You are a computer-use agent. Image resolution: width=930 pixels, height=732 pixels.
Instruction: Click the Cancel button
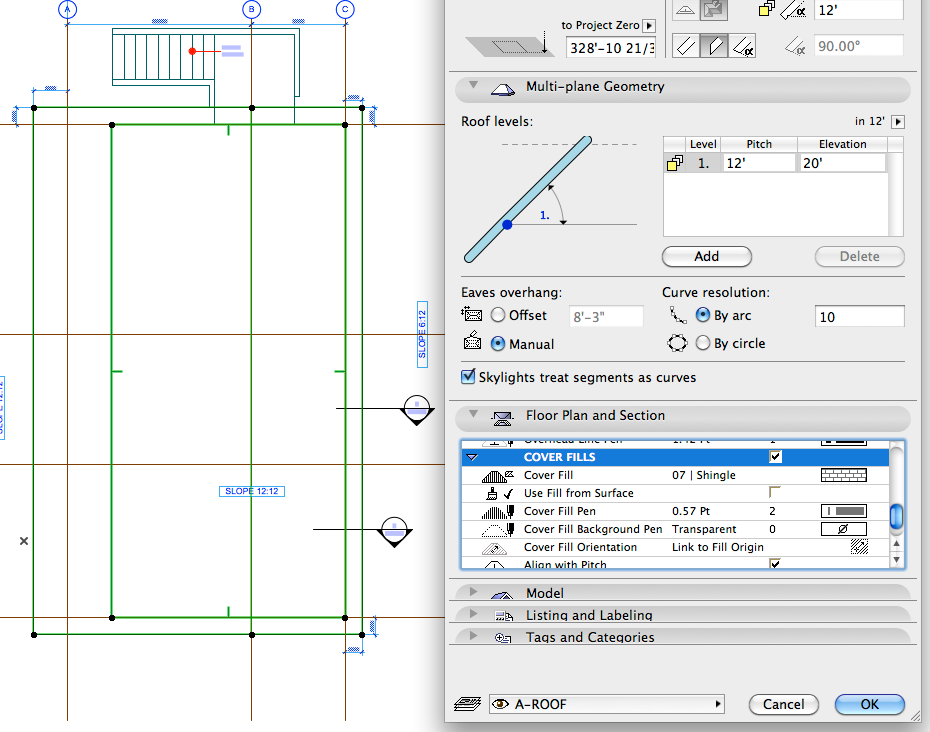(784, 704)
